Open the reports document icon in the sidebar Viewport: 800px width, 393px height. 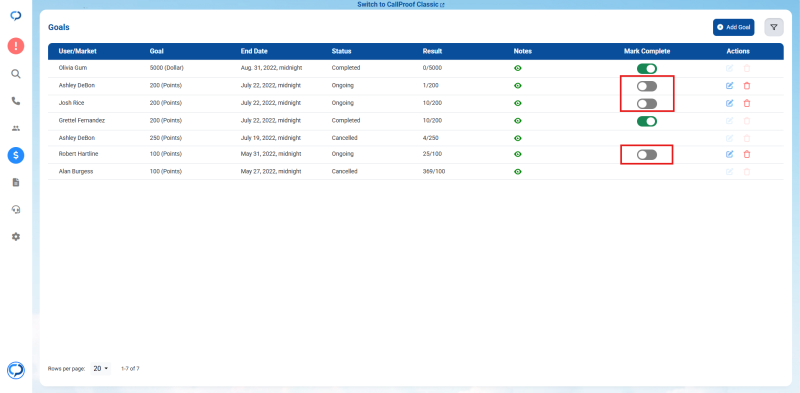16,182
